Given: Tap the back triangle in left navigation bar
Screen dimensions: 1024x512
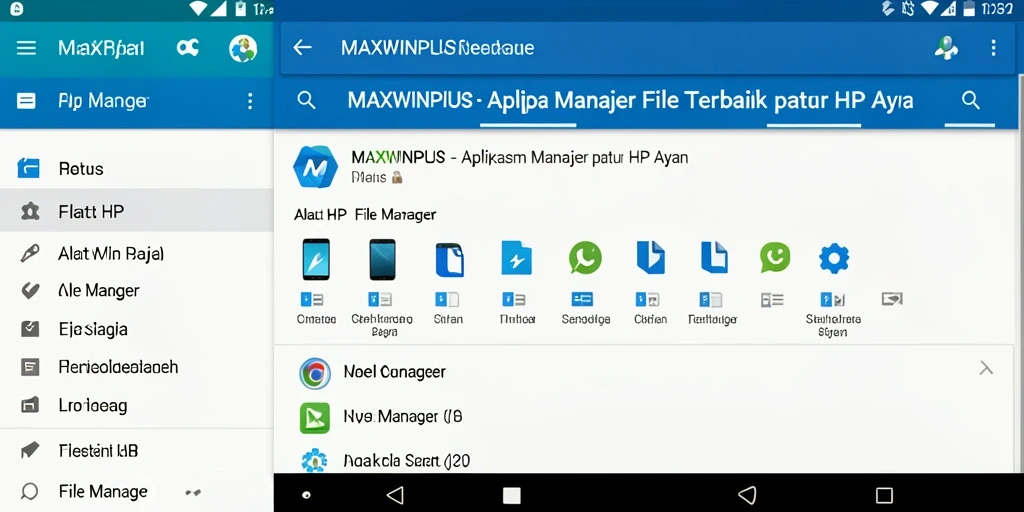Looking at the screenshot, I should tap(394, 495).
